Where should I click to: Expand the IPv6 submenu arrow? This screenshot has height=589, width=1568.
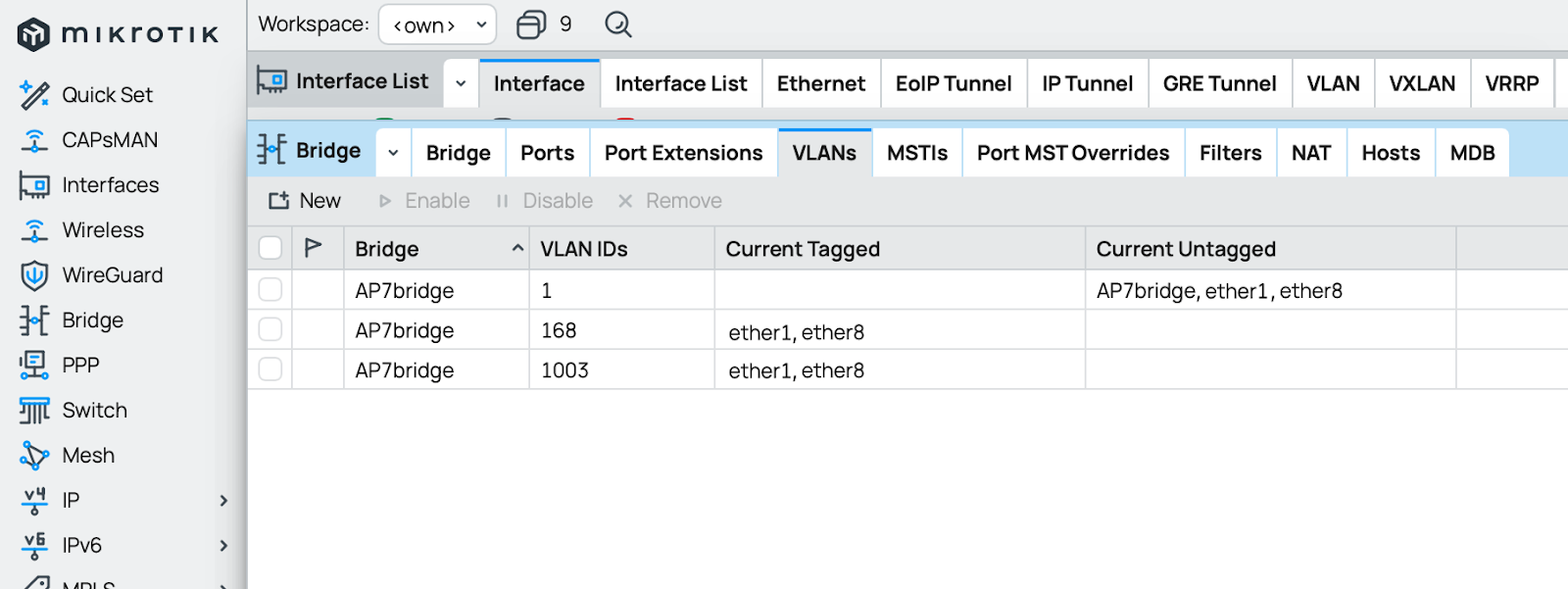pos(223,546)
